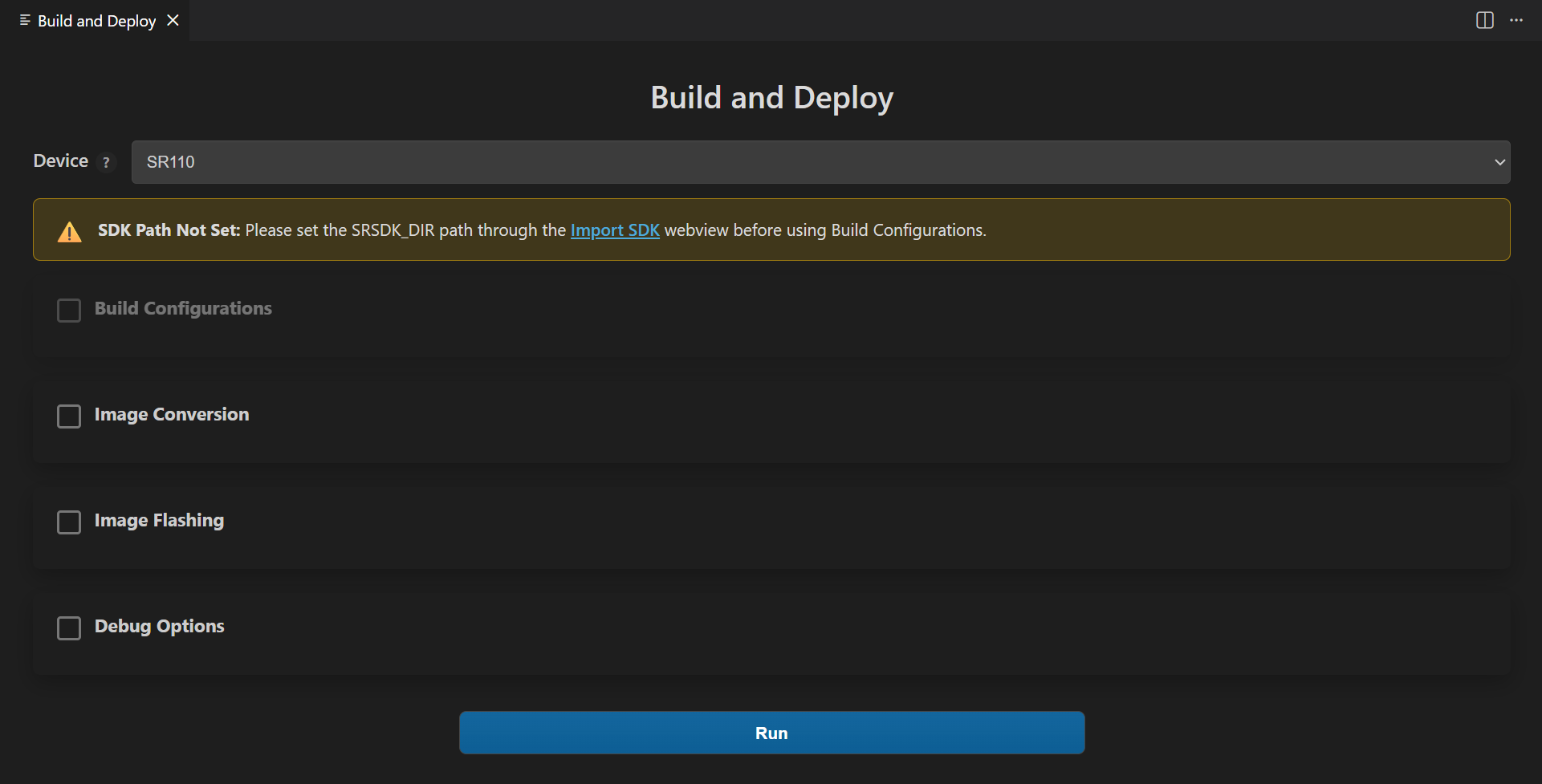
Task: Check the Image Flashing checkbox
Action: [69, 522]
